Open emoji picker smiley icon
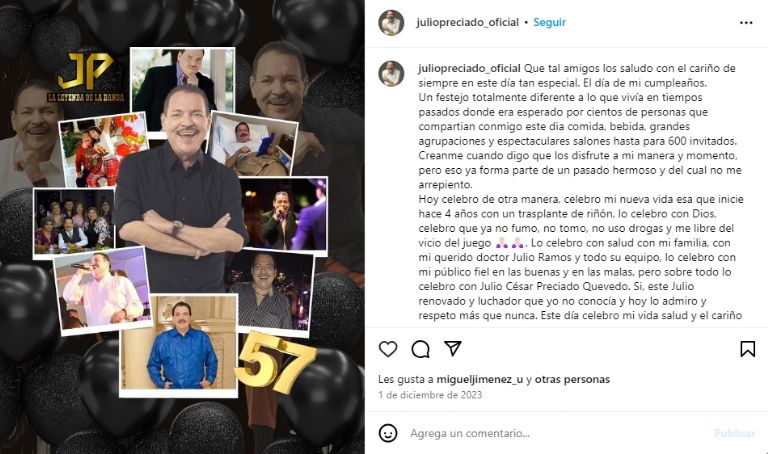 pyautogui.click(x=388, y=433)
